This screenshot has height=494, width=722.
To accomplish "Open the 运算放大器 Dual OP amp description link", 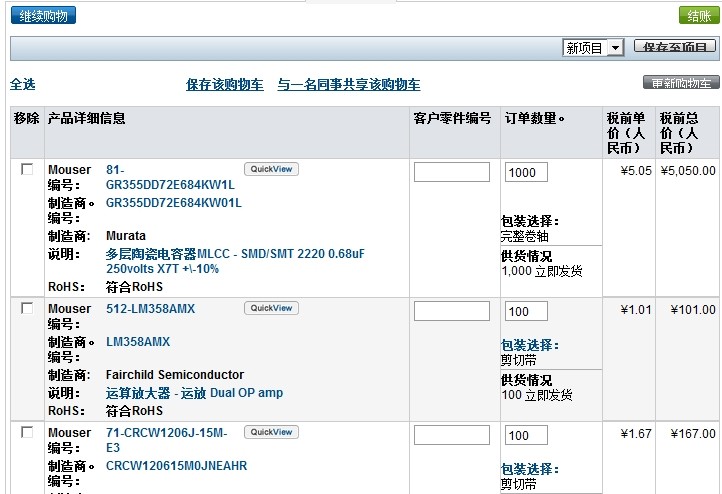I will pos(194,393).
